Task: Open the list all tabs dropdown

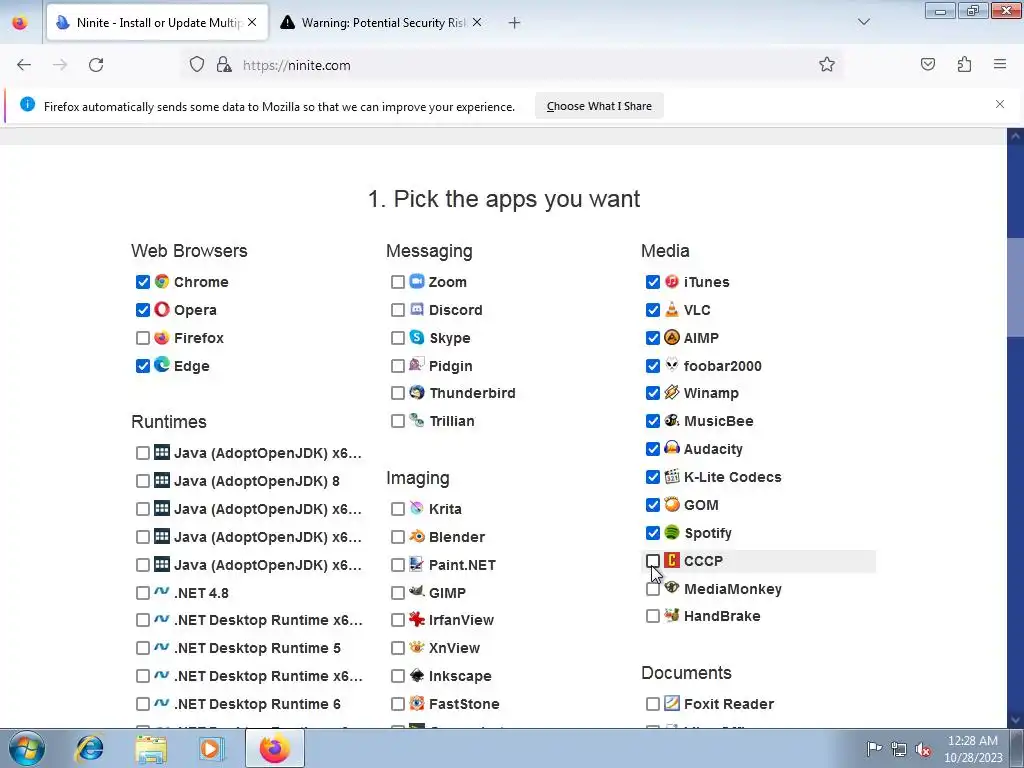Action: [x=863, y=22]
